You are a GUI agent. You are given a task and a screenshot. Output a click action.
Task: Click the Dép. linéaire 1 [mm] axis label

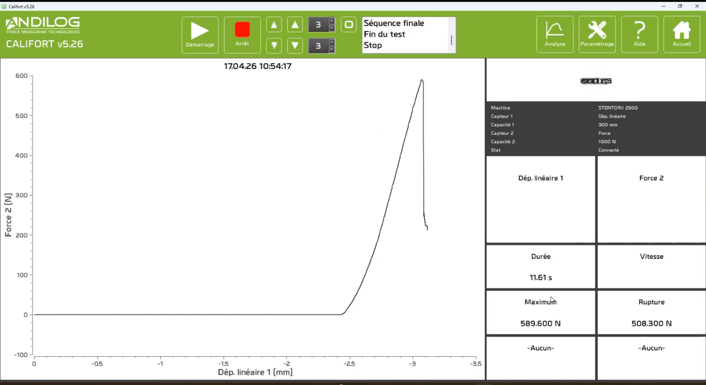point(255,372)
